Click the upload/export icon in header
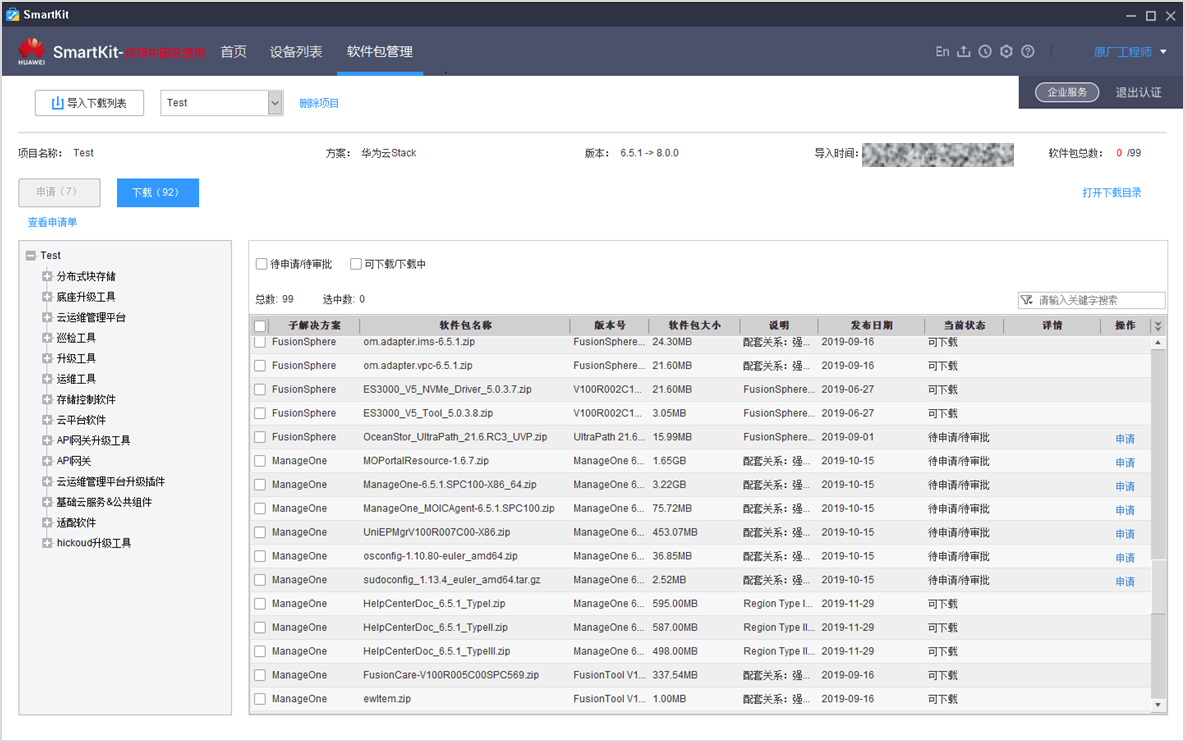 point(964,51)
